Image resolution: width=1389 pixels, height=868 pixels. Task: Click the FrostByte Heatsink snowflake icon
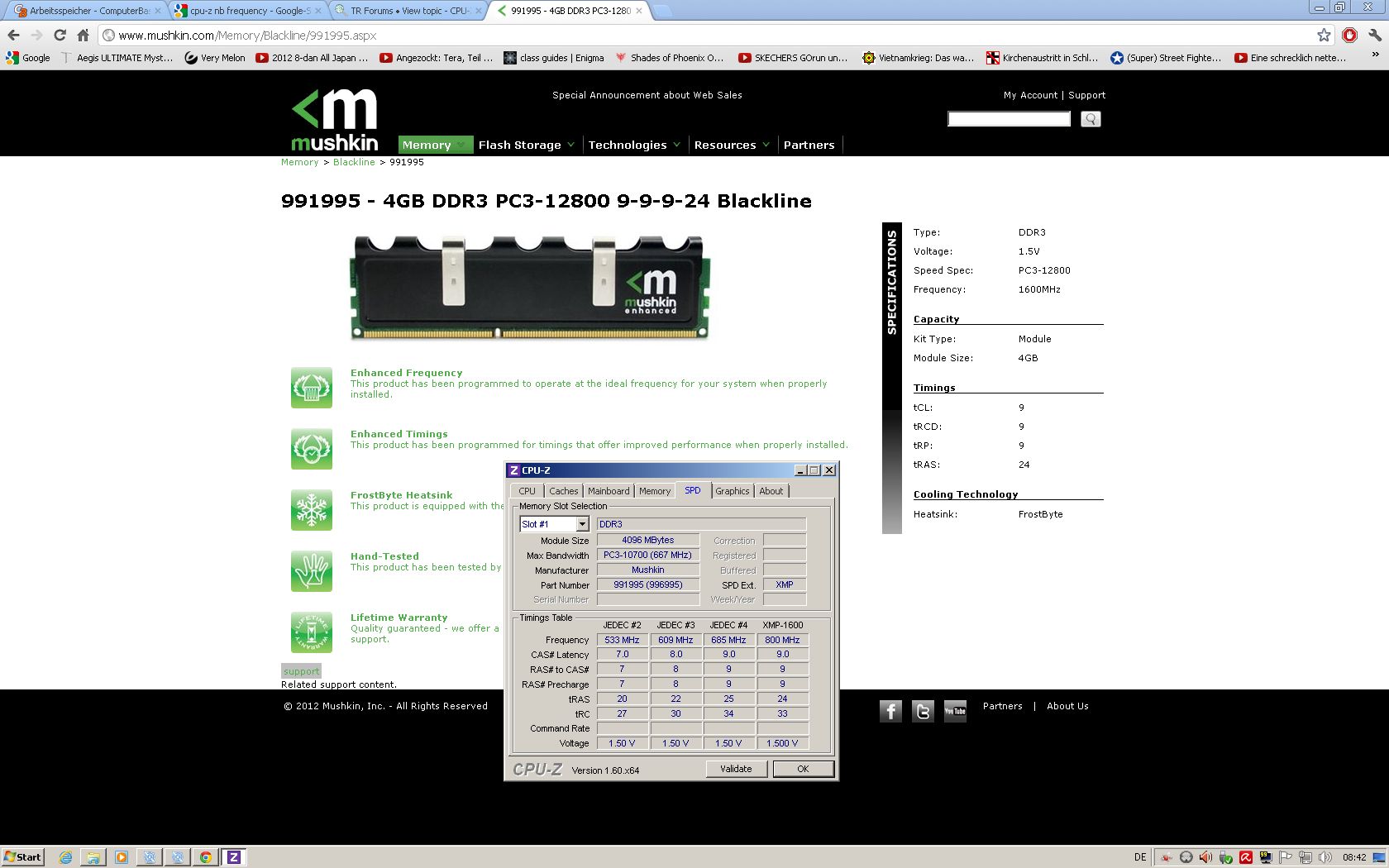pos(312,510)
